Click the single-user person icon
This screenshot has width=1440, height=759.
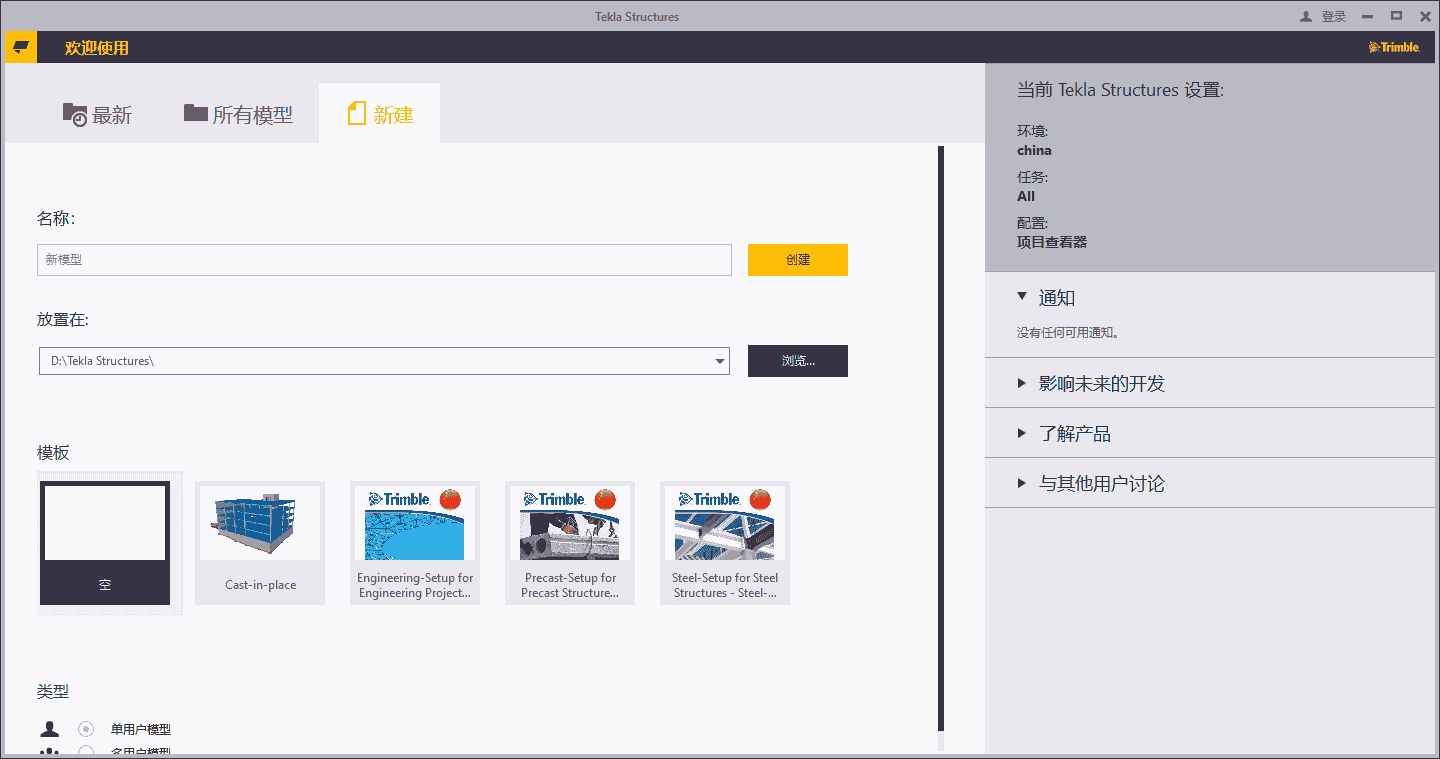50,729
